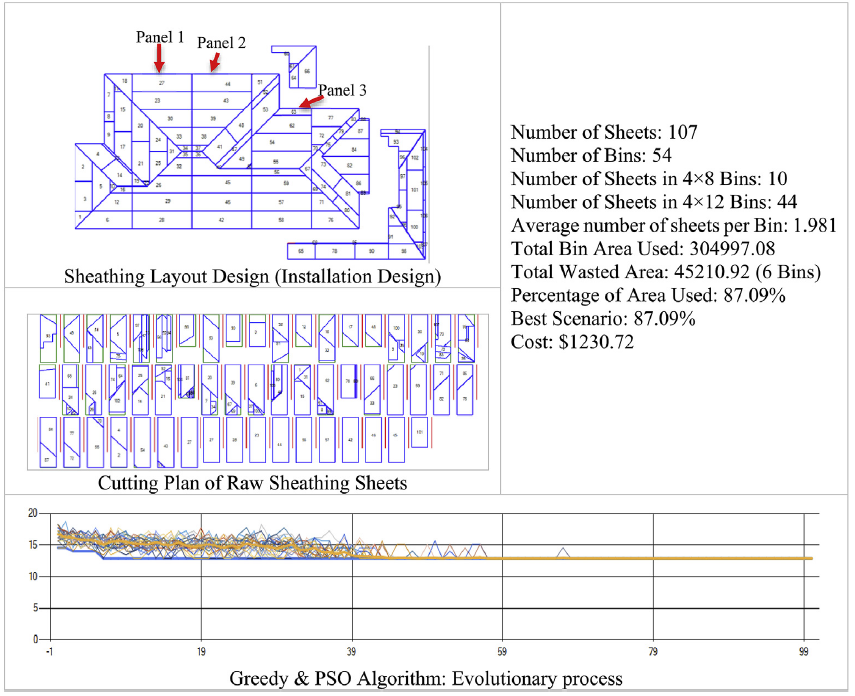Click the x-axis tick labeled 59

tap(503, 649)
